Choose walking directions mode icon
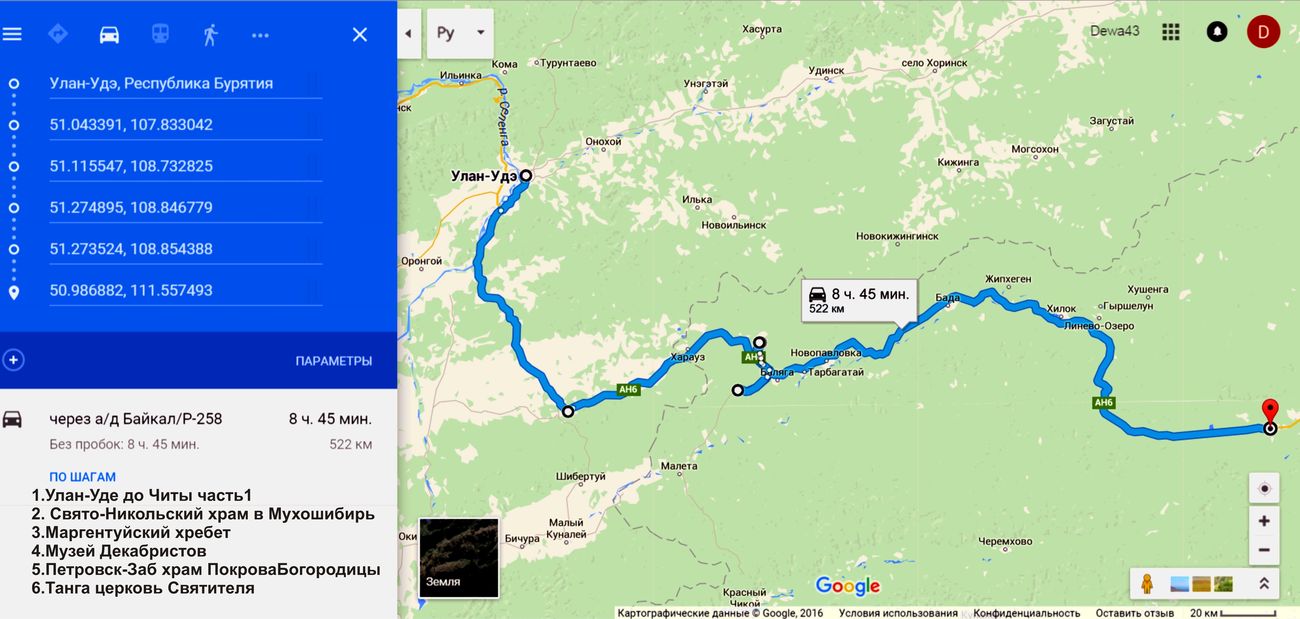Image resolution: width=1300 pixels, height=619 pixels. (x=210, y=34)
